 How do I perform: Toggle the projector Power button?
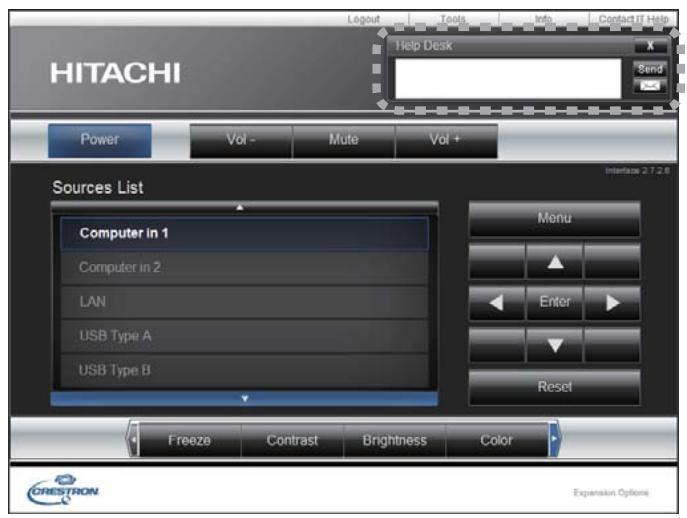(x=99, y=140)
